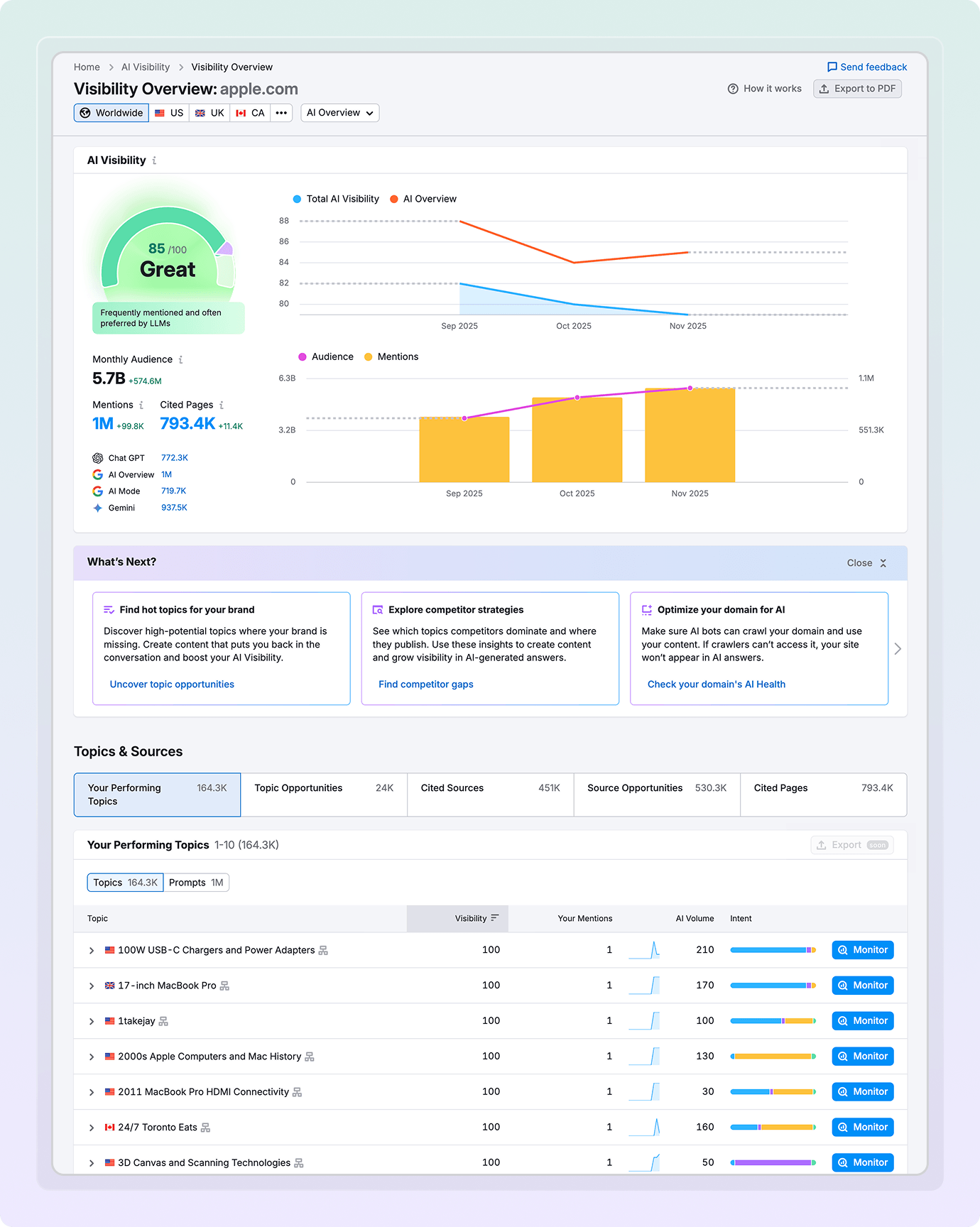
Task: Select the Worldwide region filter
Action: tap(111, 113)
